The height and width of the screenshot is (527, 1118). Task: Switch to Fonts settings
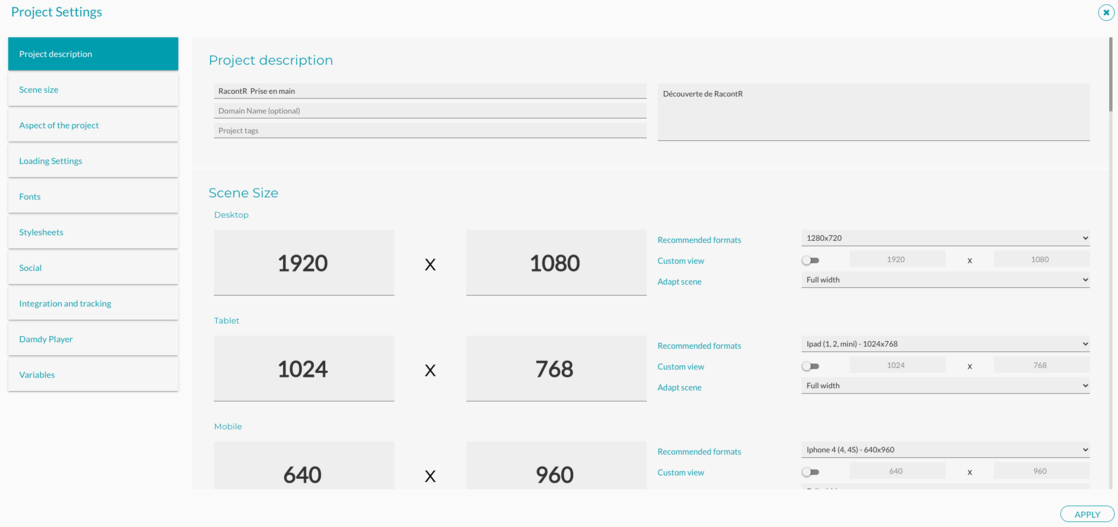pos(93,197)
